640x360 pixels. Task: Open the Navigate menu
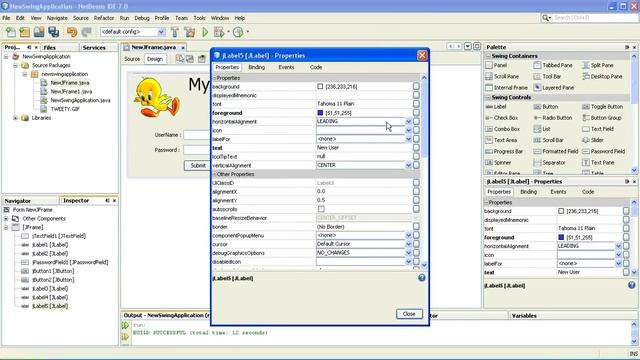[57, 18]
